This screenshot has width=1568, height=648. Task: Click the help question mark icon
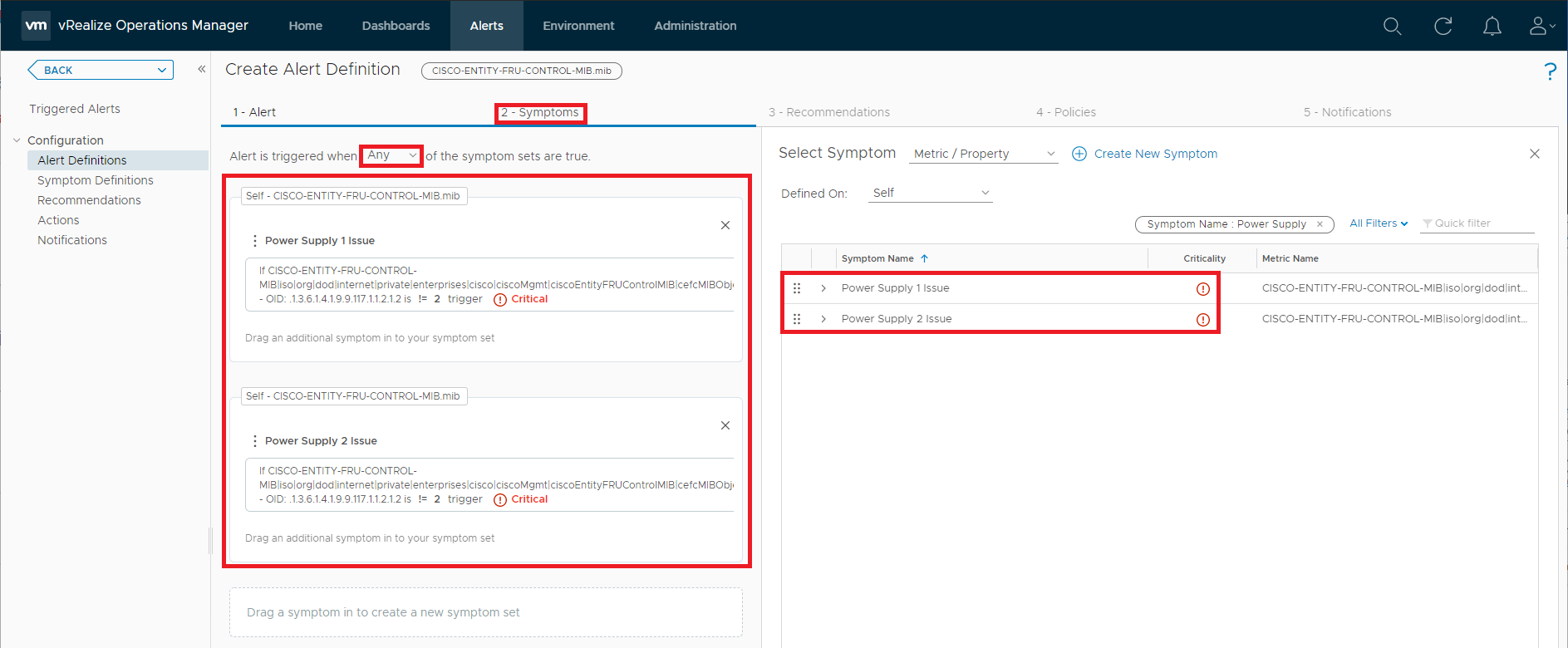[x=1550, y=71]
